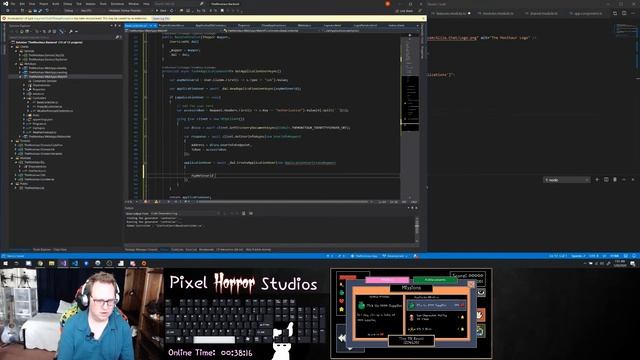640x360 pixels.
Task: Click the Solution Explorer search field
Action: coord(64,37)
